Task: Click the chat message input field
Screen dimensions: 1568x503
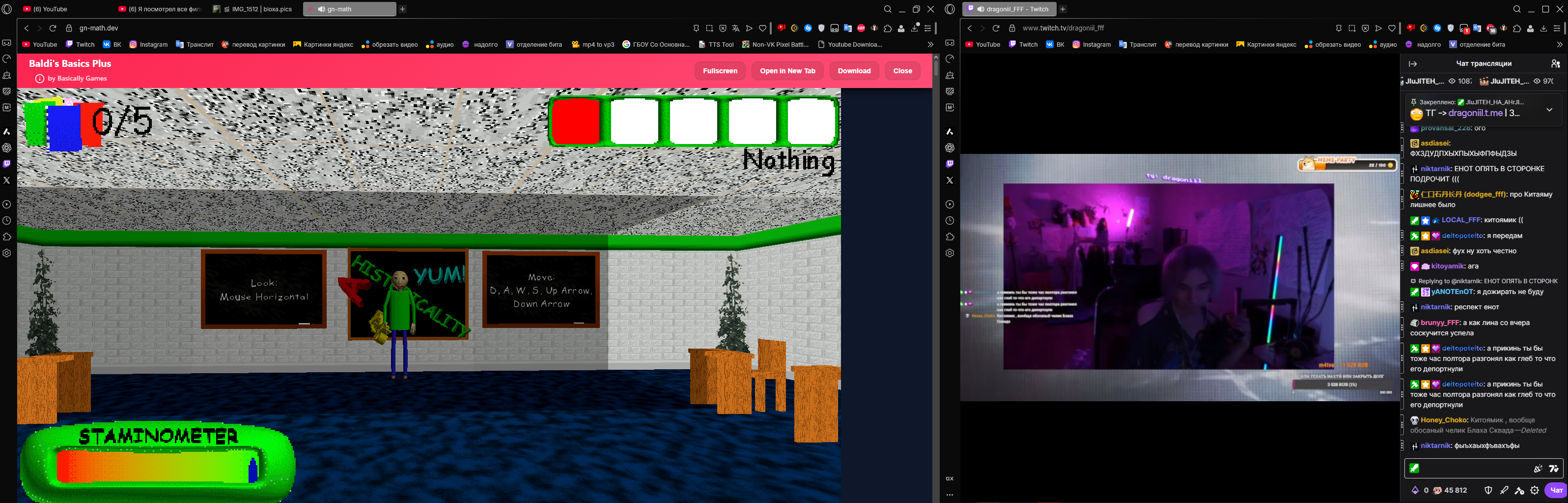Action: point(1473,468)
